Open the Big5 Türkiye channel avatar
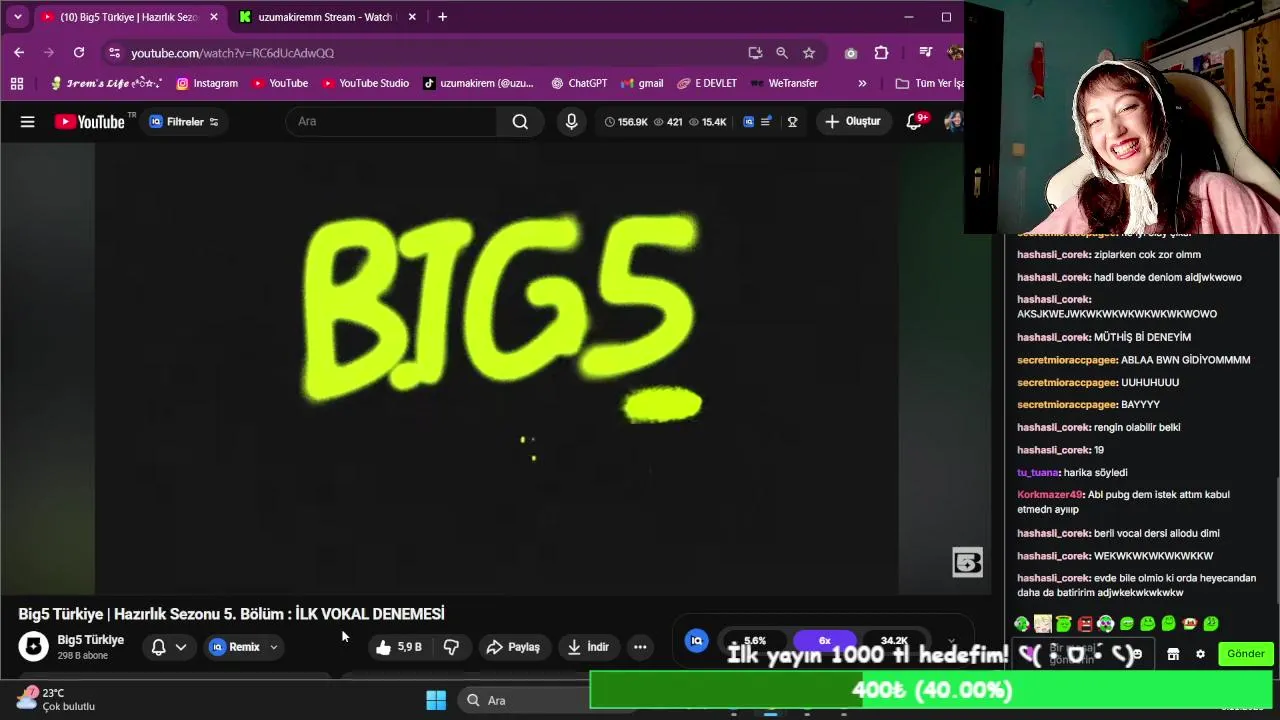 pyautogui.click(x=33, y=646)
